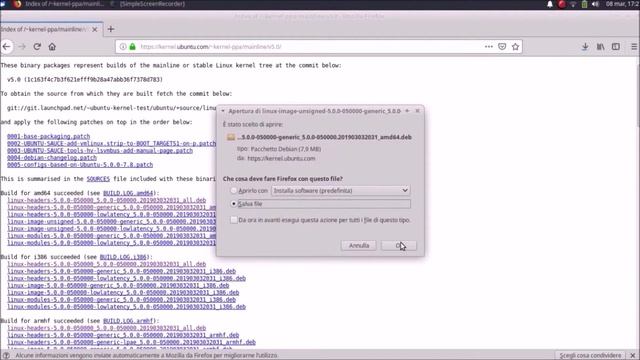Viewport: 640px width, 360px height.
Task: Click the panel clock showing date
Action: point(622,4)
